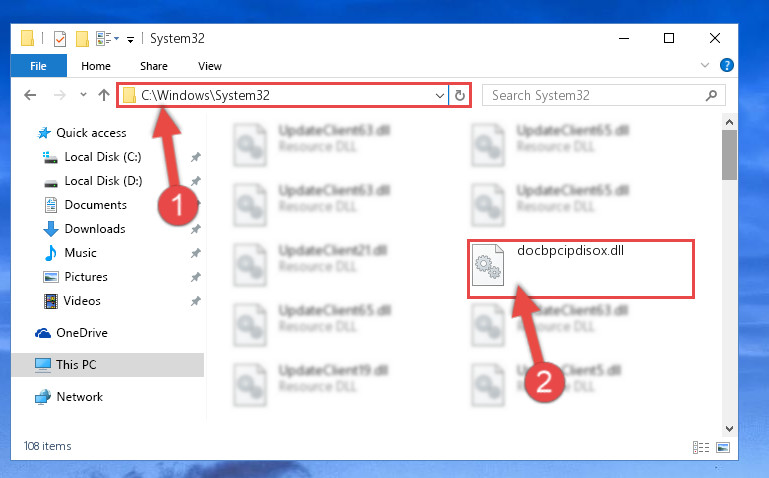Open the Help question mark icon
The image size is (769, 478).
click(726, 65)
